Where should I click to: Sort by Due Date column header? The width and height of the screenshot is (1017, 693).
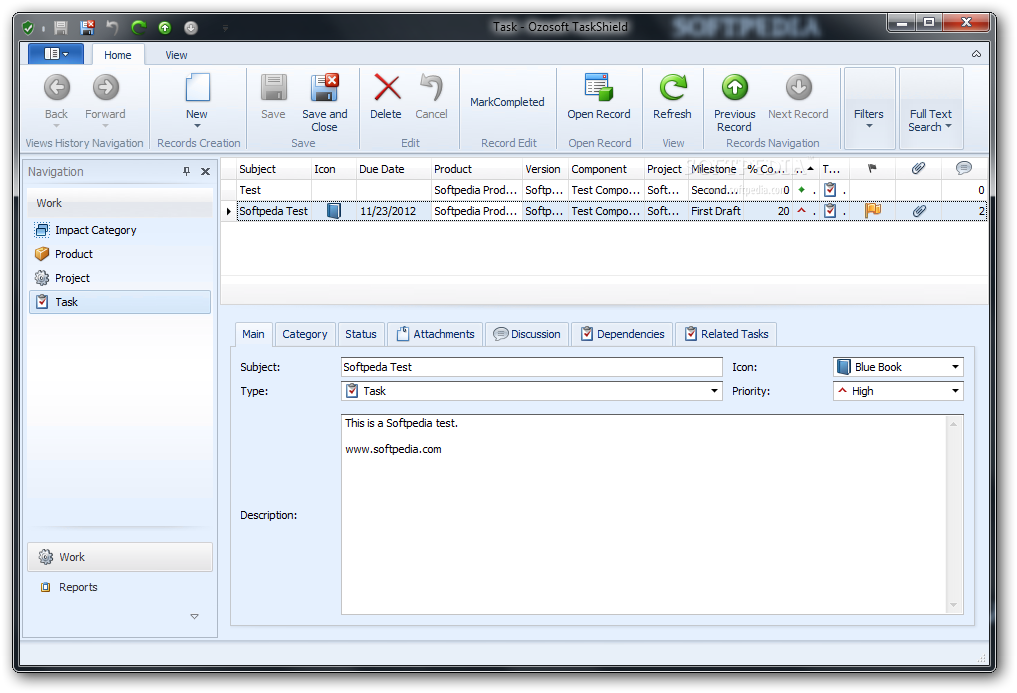point(393,169)
